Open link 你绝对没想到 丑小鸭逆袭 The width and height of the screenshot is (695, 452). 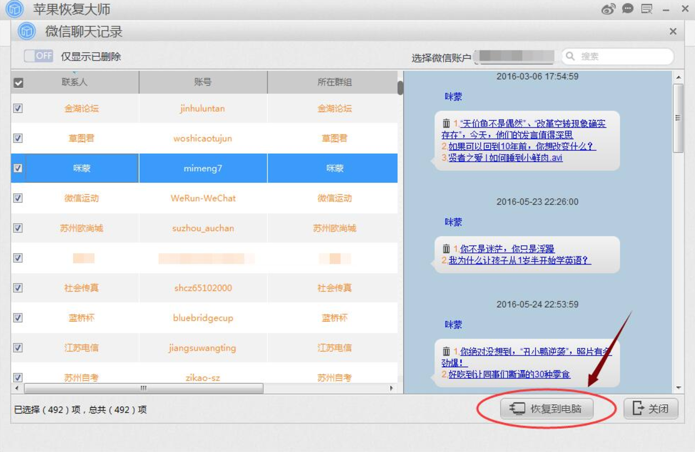(527, 357)
